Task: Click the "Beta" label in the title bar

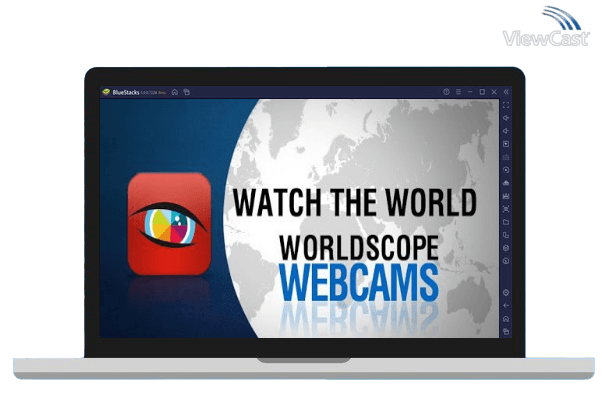Action: [162, 93]
